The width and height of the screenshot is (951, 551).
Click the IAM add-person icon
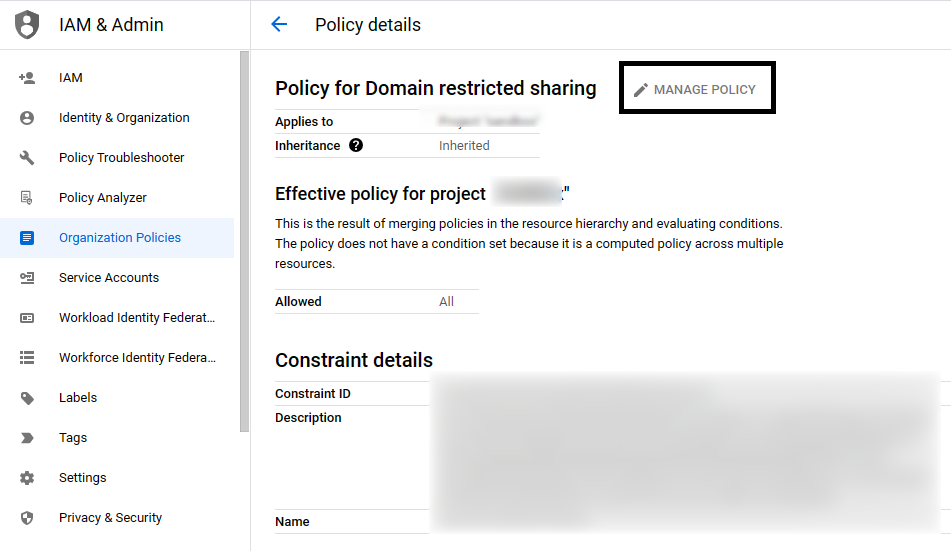click(27, 78)
